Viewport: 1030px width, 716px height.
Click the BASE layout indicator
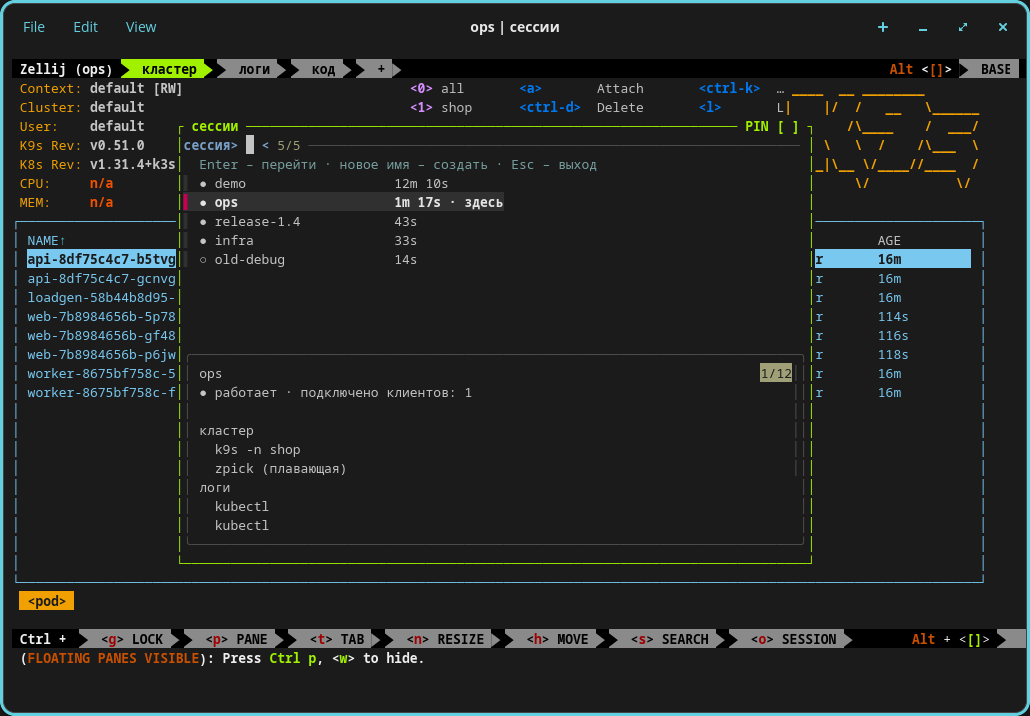tap(995, 69)
